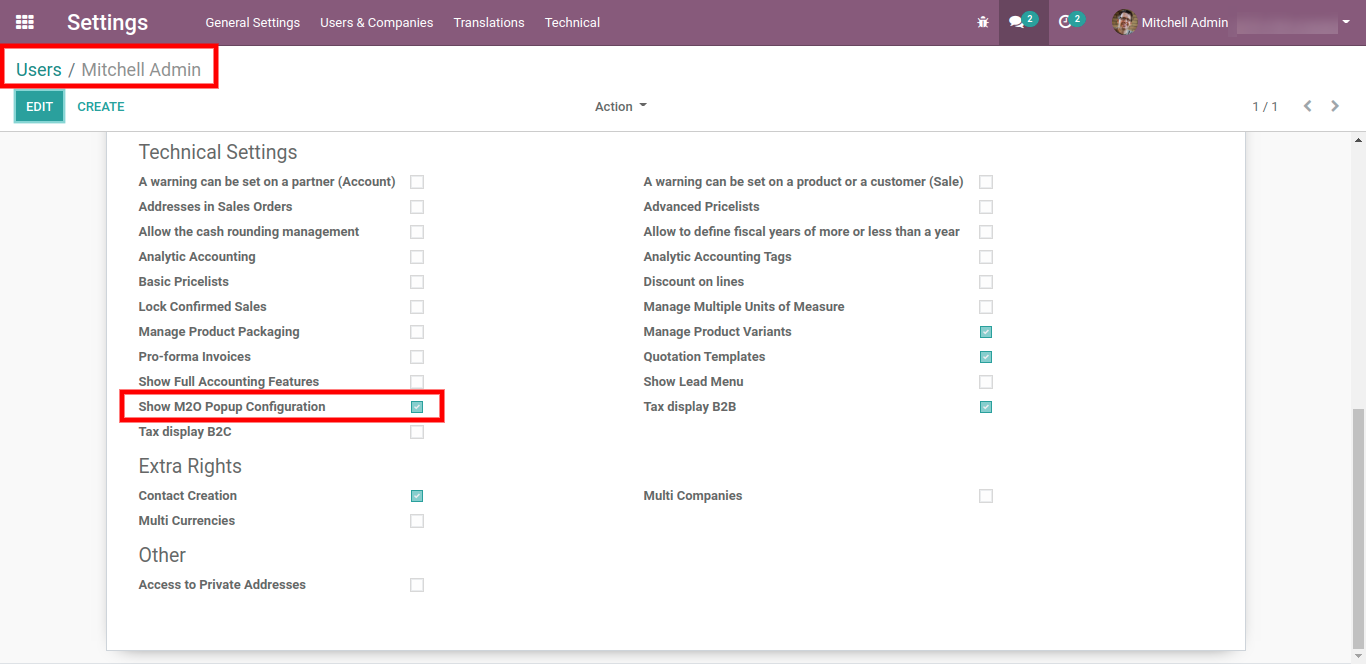Screen dimensions: 1366x664
Task: Open the apps grid menu icon
Action: (25, 22)
